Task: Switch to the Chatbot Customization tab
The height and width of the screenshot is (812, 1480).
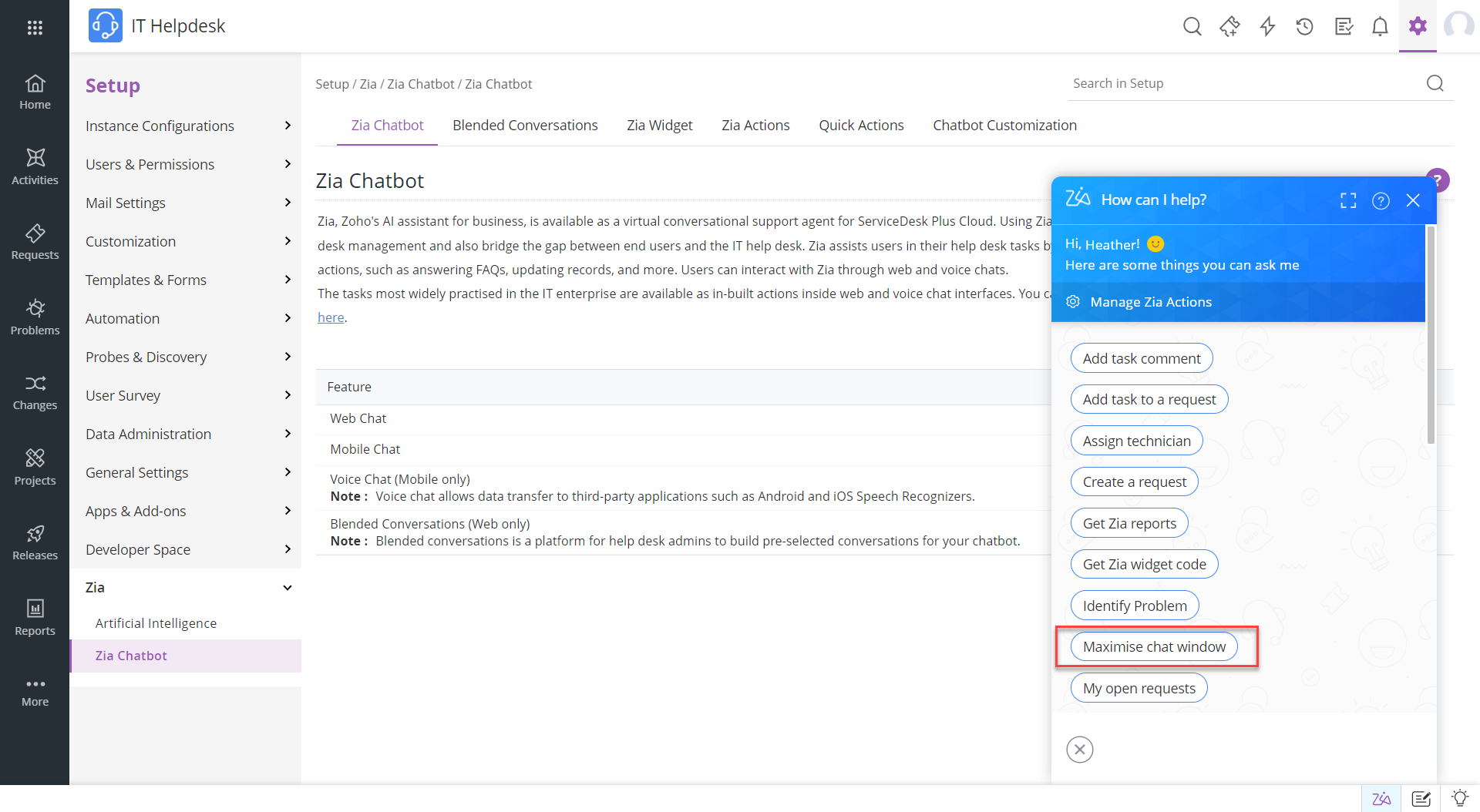Action: (1004, 125)
